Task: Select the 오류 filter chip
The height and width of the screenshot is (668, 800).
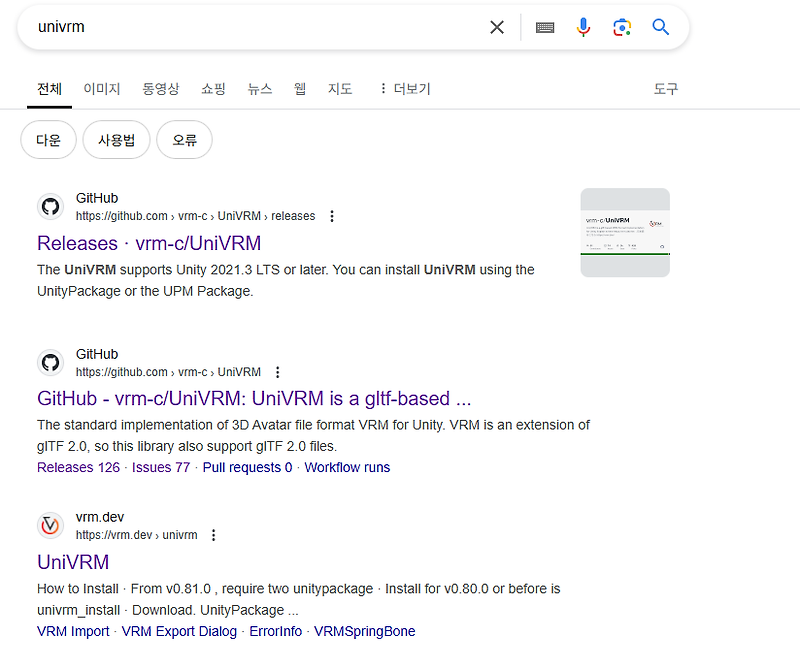Action: click(184, 140)
